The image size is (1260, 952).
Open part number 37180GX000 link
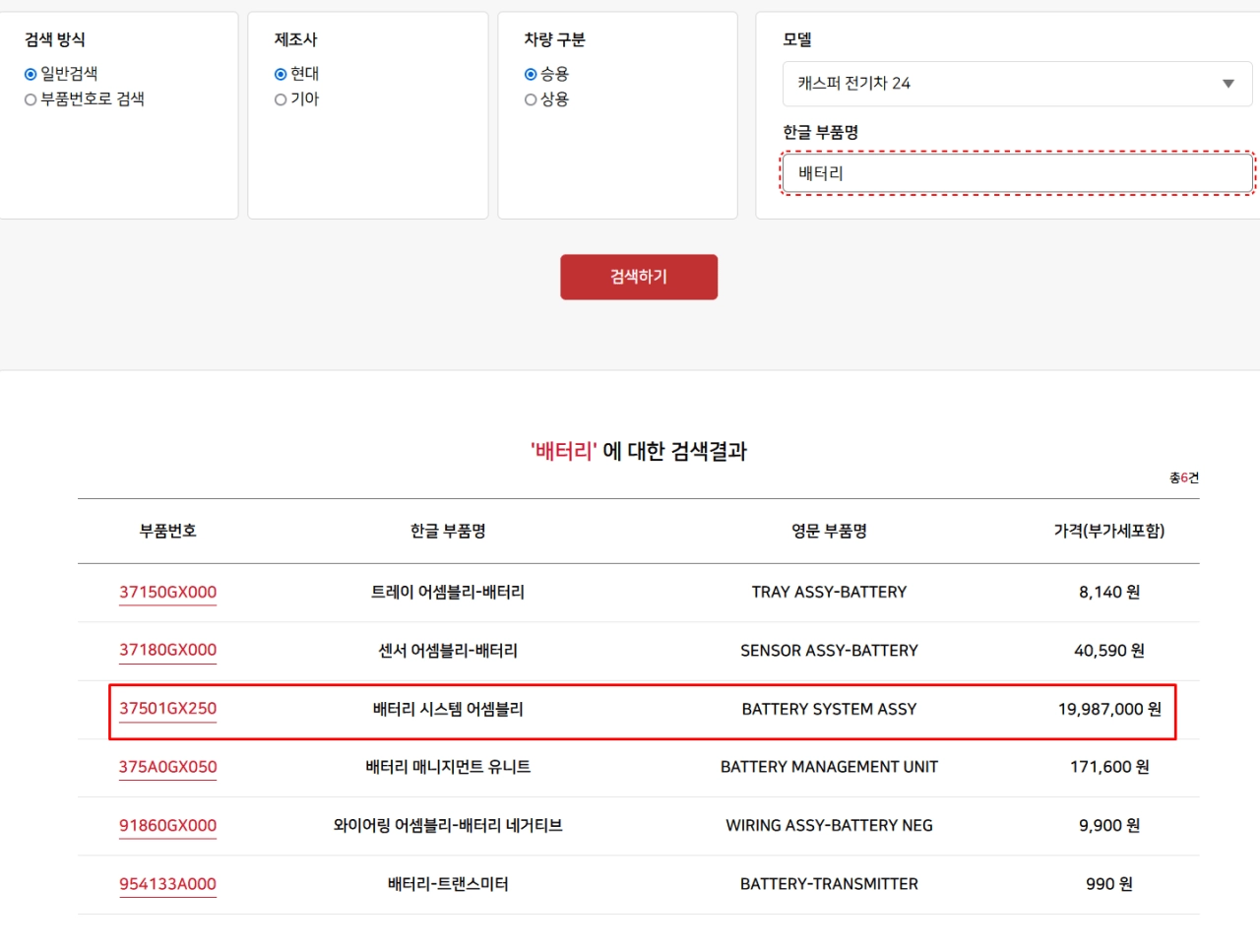click(167, 650)
